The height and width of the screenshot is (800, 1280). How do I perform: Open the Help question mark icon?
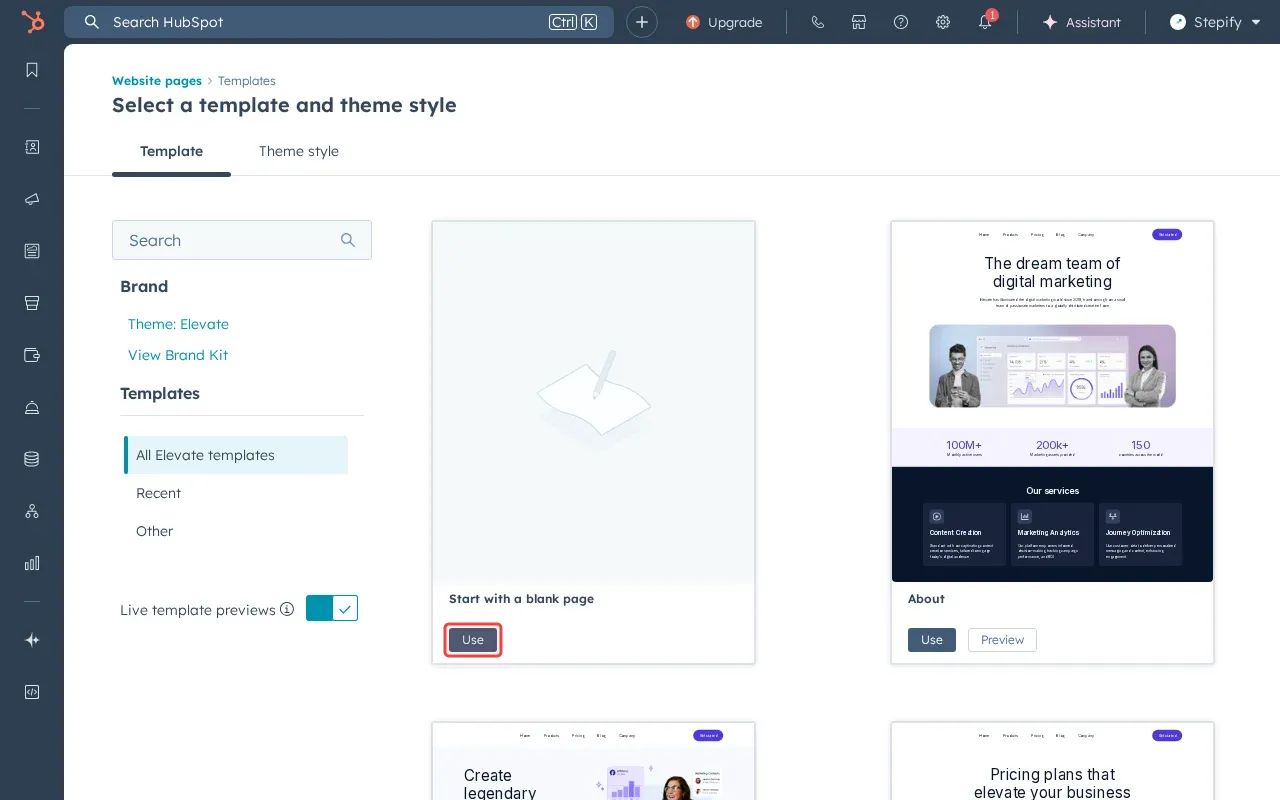tap(900, 22)
